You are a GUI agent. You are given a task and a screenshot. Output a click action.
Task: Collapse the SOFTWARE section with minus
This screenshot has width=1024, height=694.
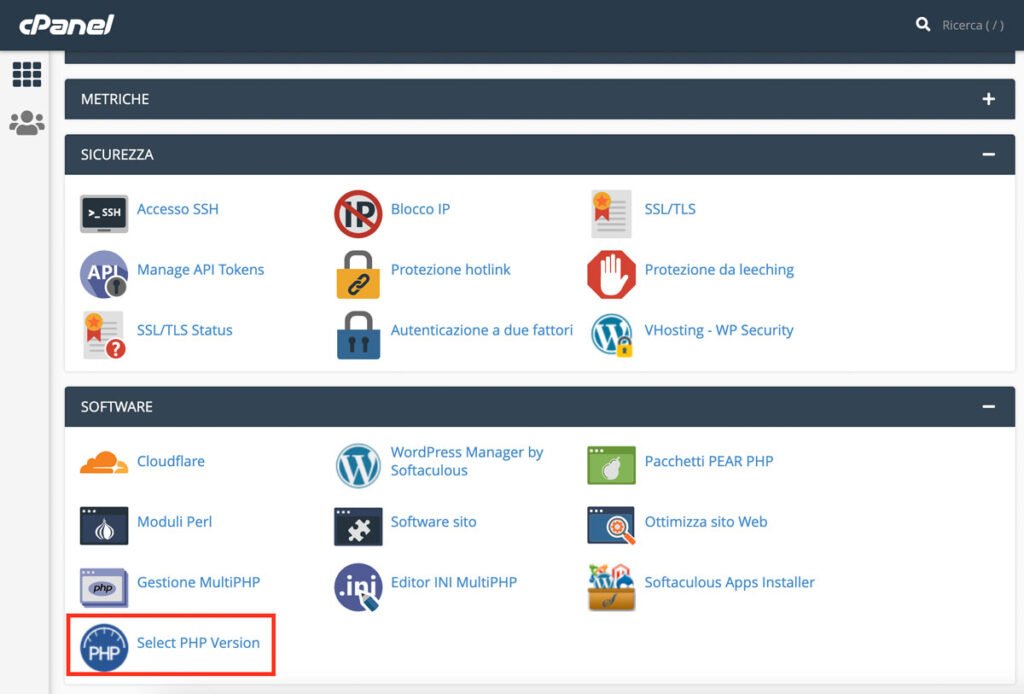[x=989, y=407]
